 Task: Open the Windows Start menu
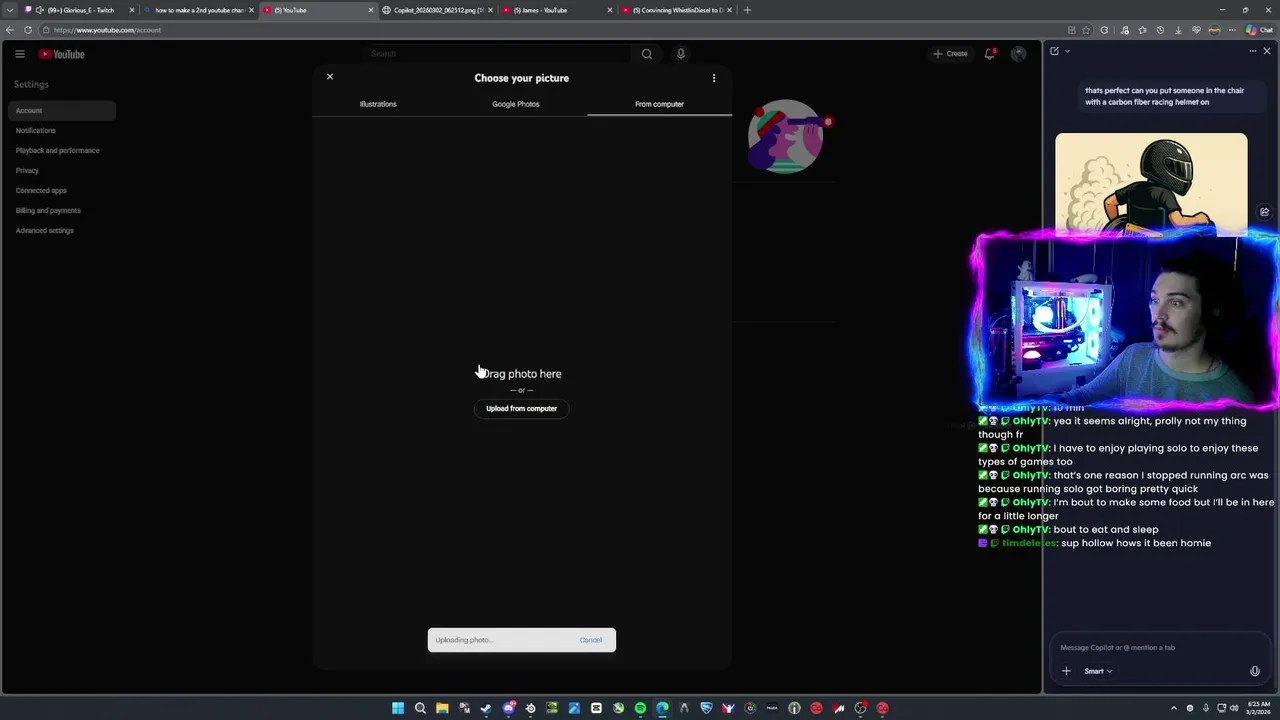398,708
